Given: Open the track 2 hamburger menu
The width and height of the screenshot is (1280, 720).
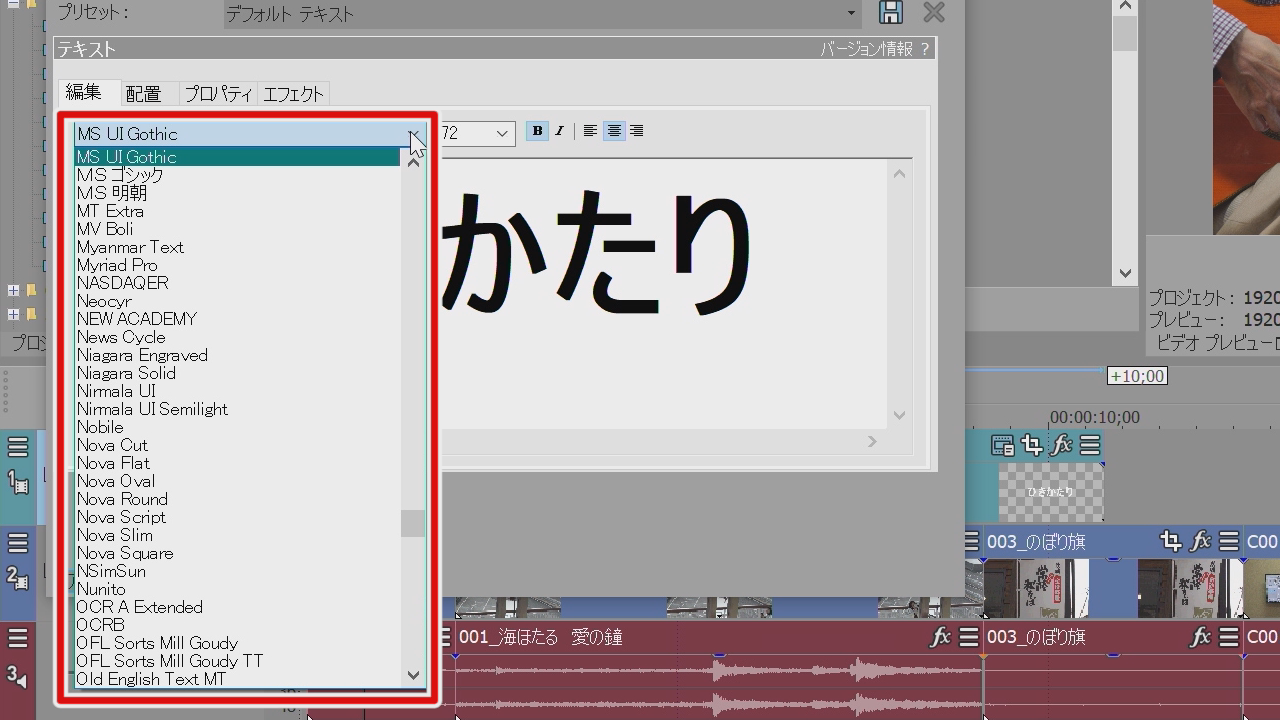Looking at the screenshot, I should pos(18,543).
